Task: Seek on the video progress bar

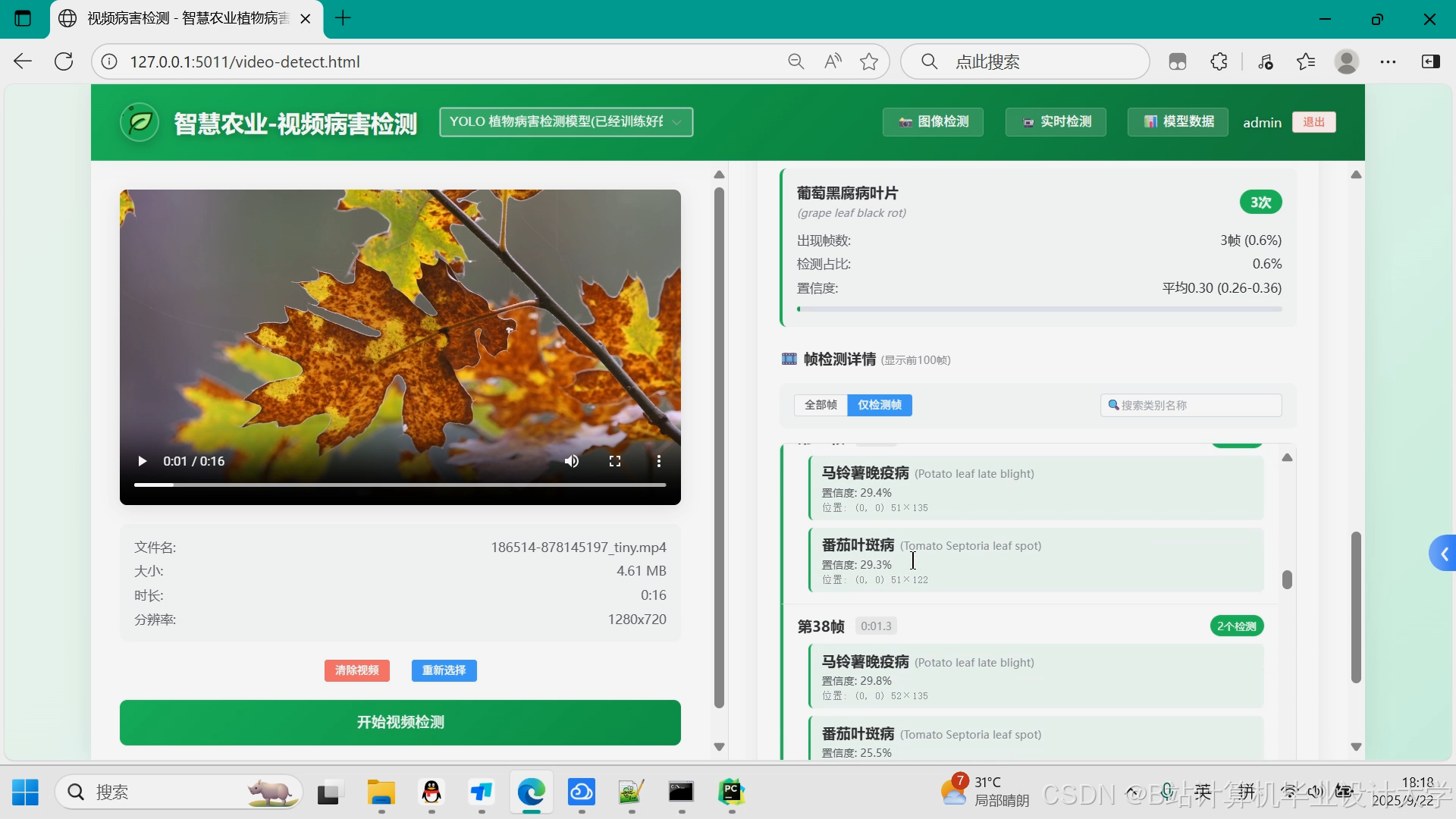Action: (400, 485)
